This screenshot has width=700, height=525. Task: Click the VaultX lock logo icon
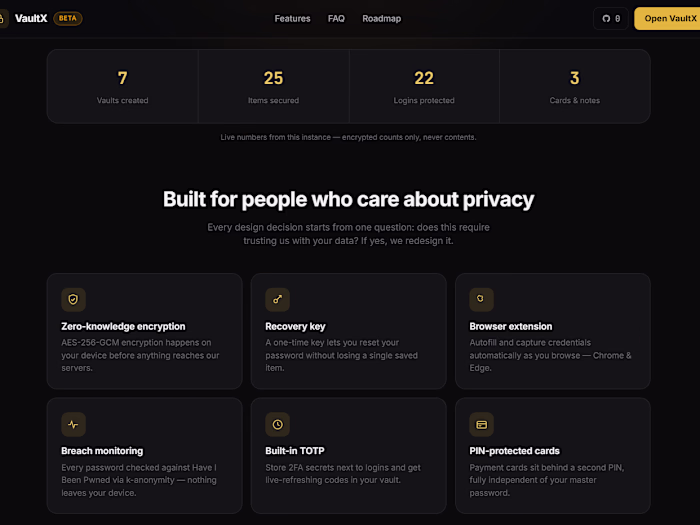[2, 18]
